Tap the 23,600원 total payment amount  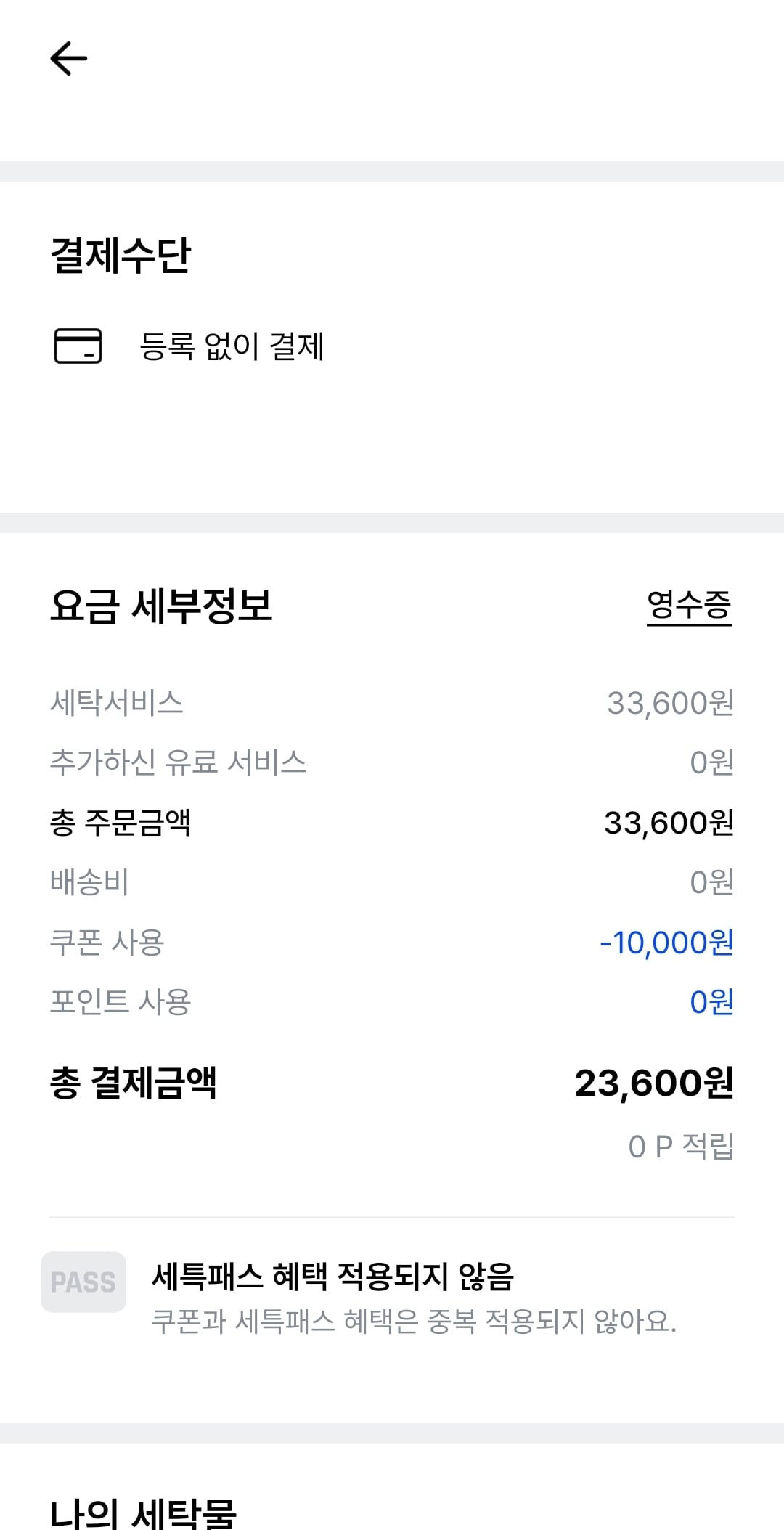[654, 1082]
